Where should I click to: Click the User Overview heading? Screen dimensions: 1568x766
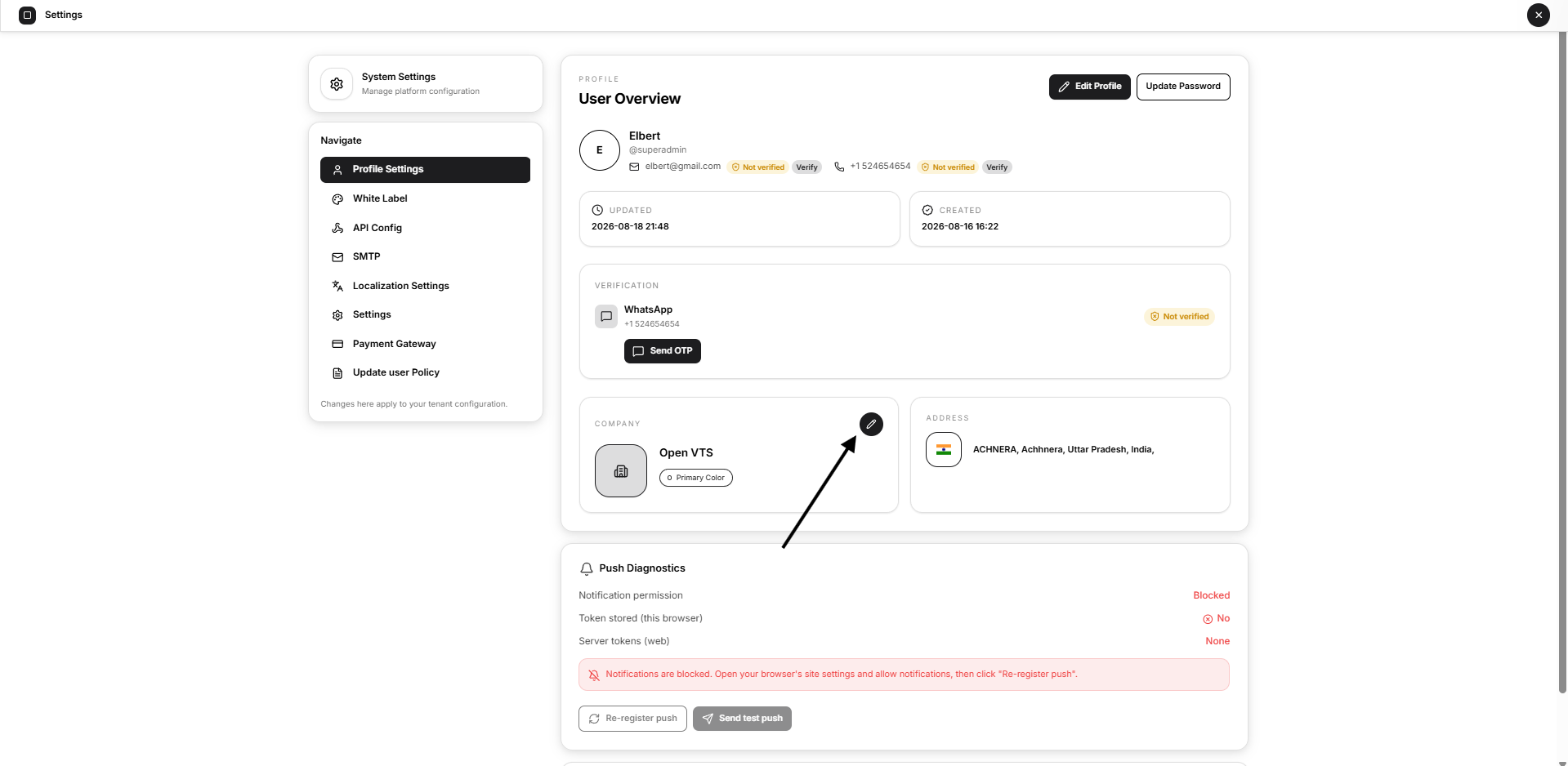(630, 99)
